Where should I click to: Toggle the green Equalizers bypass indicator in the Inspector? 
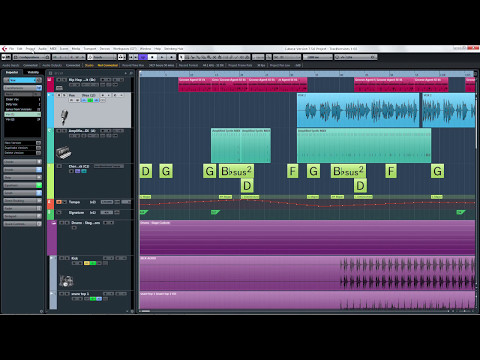coord(39,185)
